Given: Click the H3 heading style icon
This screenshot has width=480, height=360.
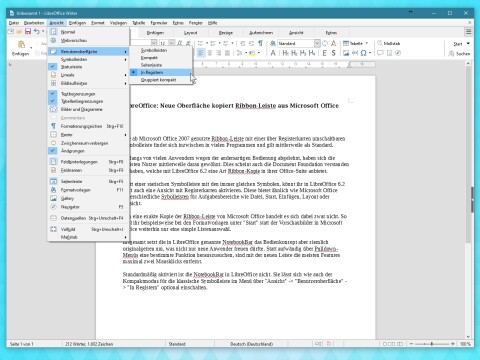Looking at the screenshot, I should click(x=303, y=53).
